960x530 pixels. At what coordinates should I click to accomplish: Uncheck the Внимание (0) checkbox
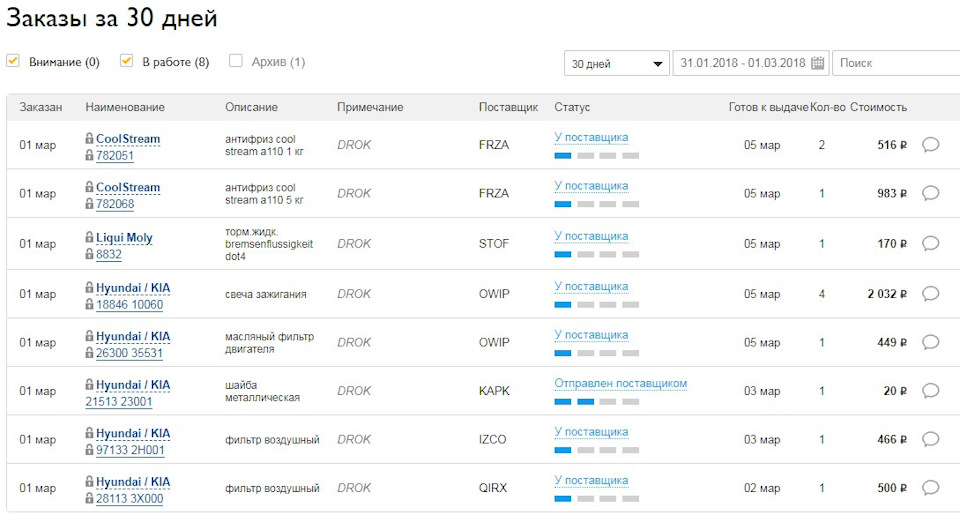(x=13, y=61)
